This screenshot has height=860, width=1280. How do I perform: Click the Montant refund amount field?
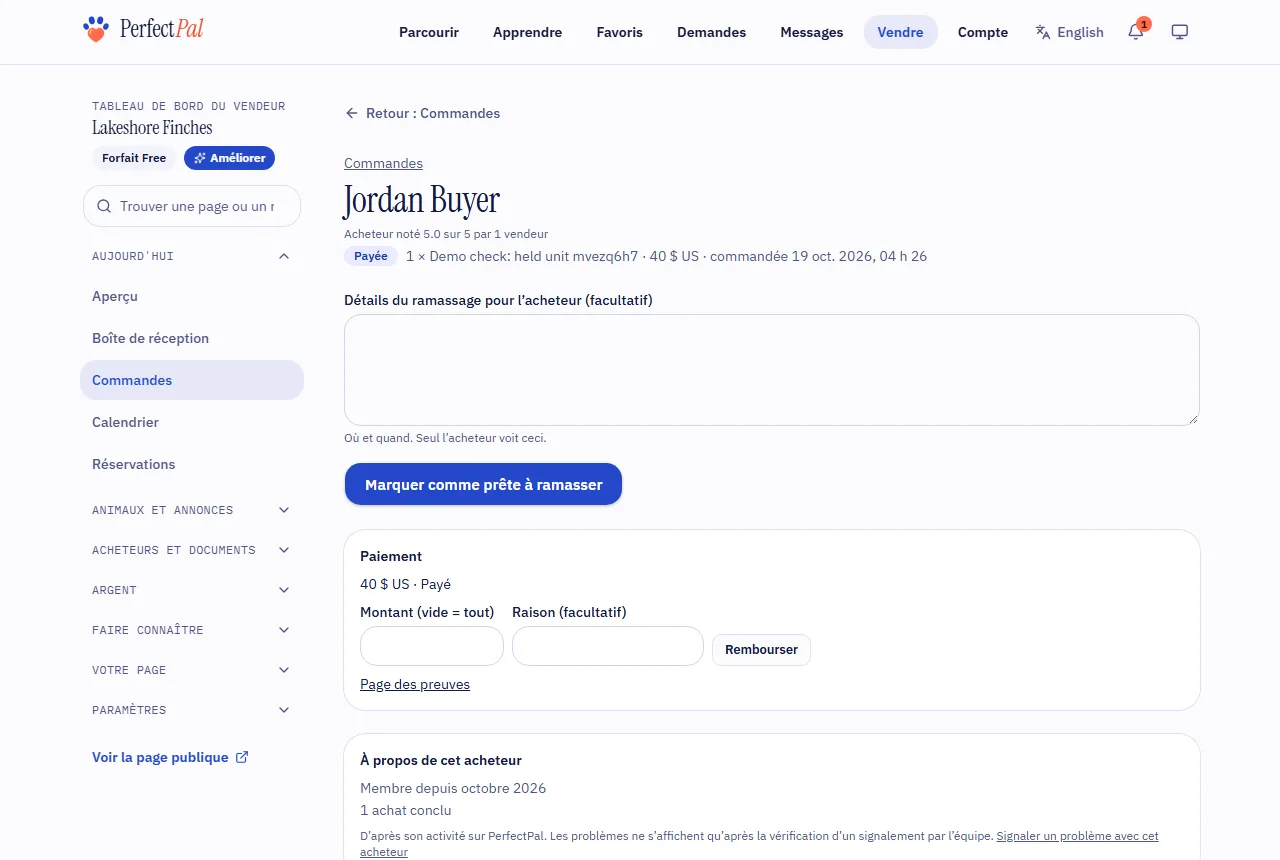[432, 646]
